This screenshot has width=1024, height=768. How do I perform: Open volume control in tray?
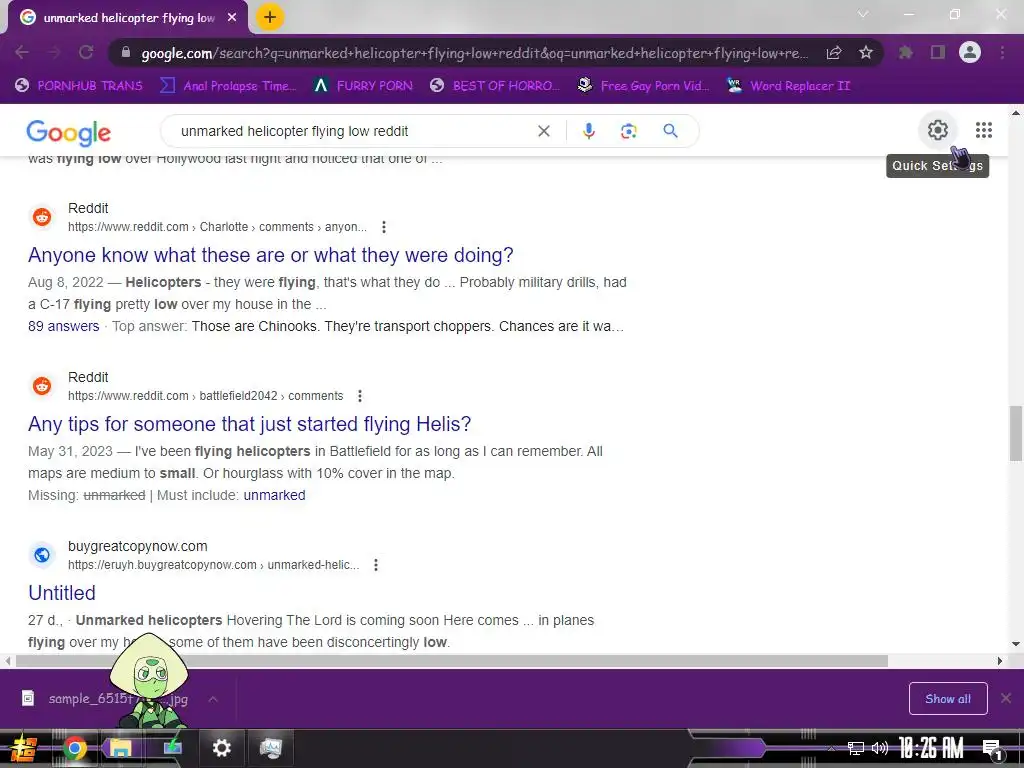click(x=880, y=748)
